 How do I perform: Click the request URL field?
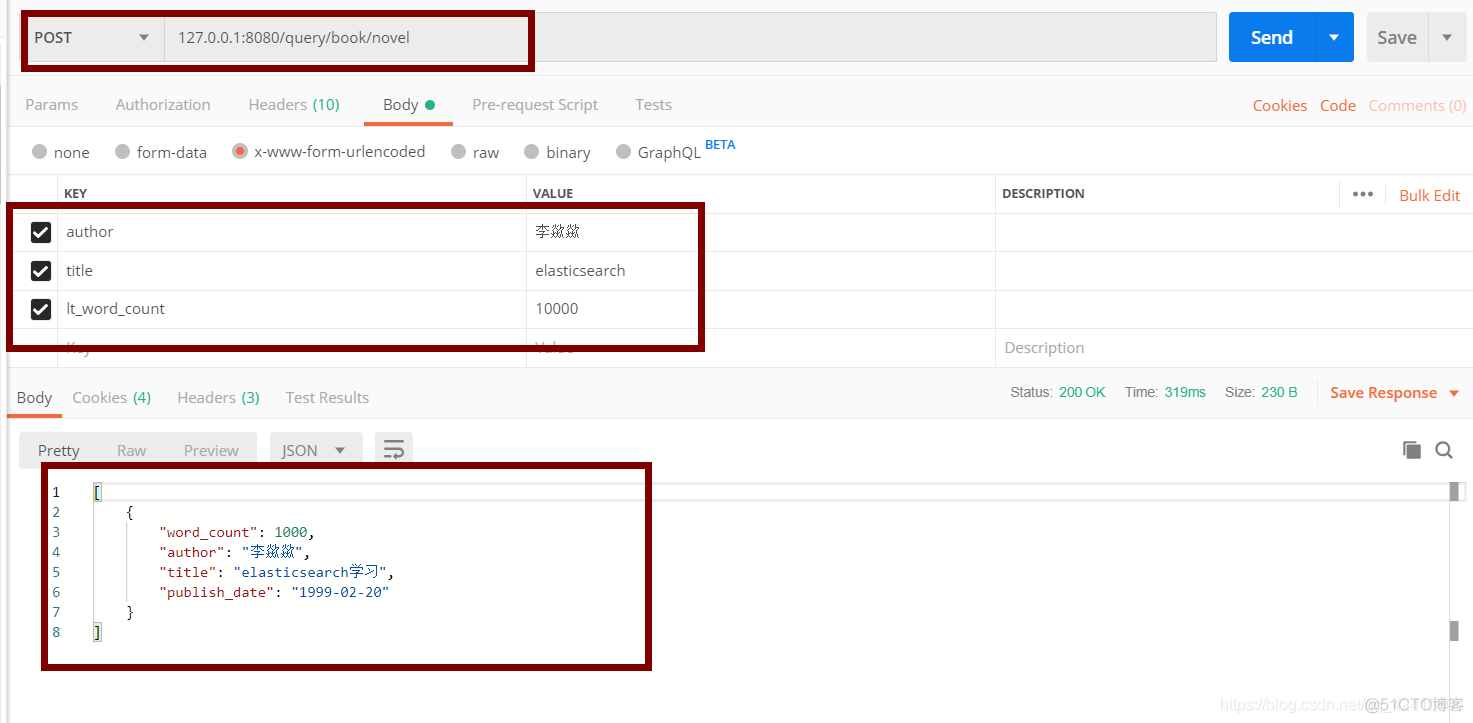point(690,38)
